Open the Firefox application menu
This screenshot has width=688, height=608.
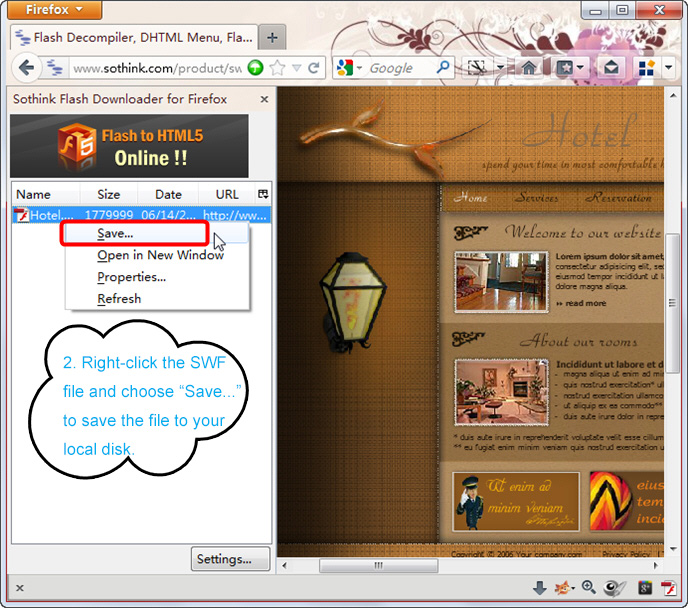(x=54, y=10)
